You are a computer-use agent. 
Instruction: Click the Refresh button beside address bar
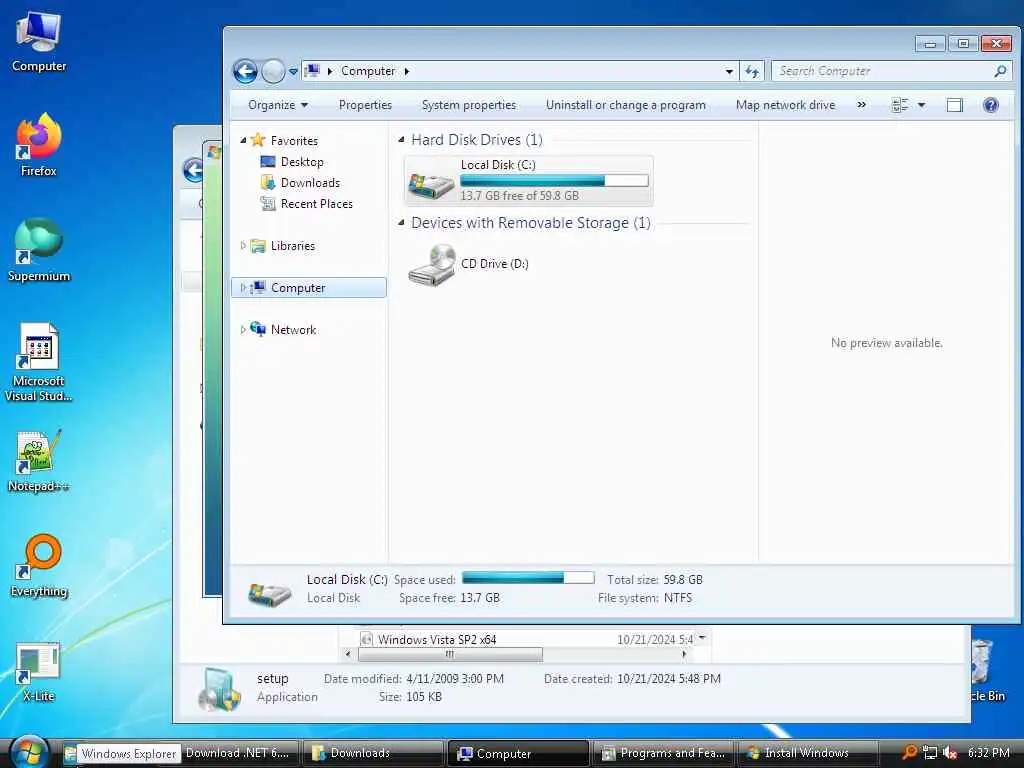752,71
